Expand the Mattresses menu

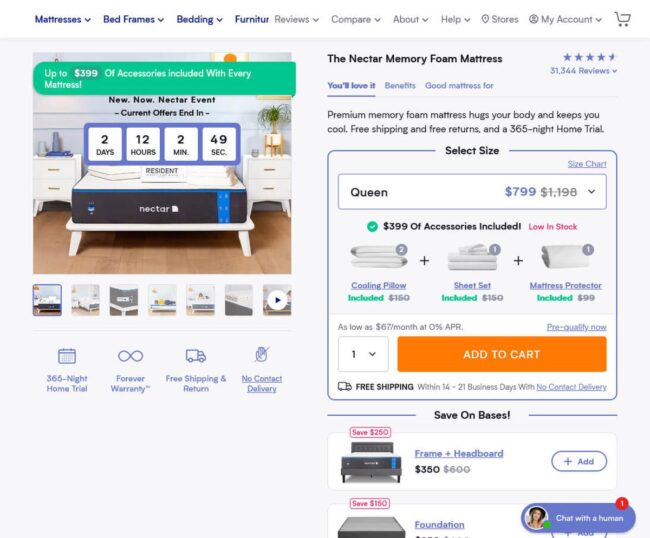tap(63, 19)
